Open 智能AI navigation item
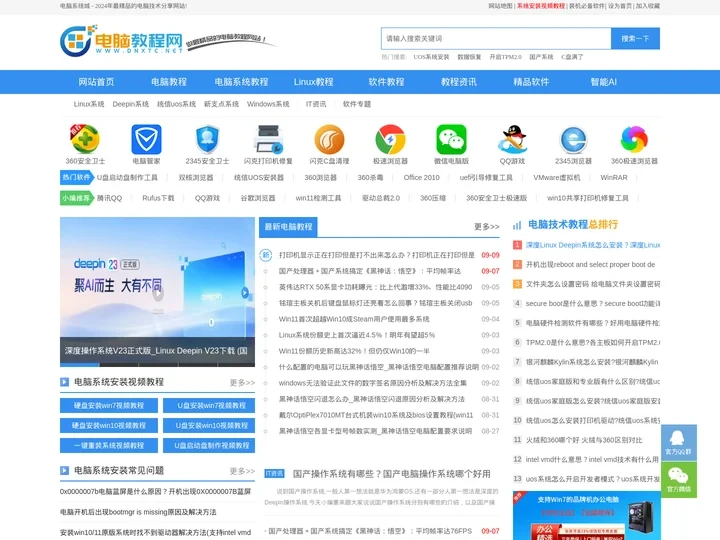The width and height of the screenshot is (720, 540). tap(603, 82)
